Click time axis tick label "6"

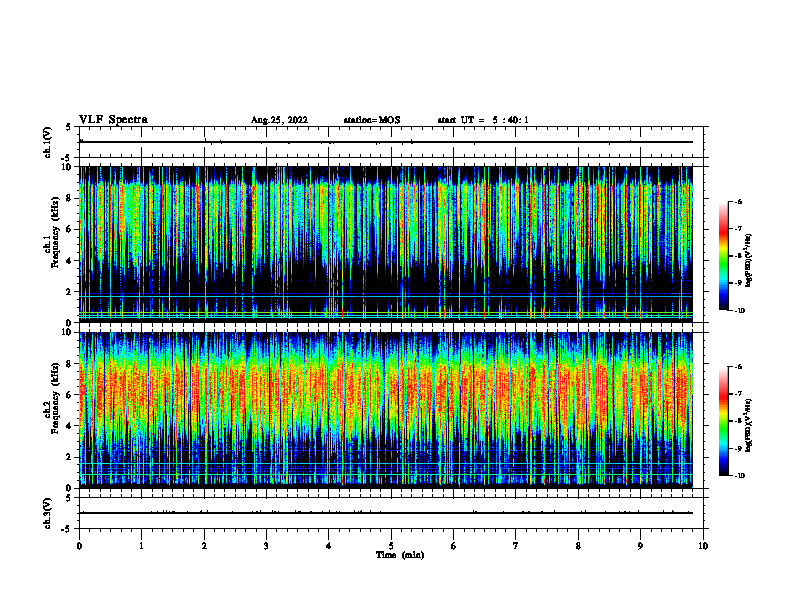pyautogui.click(x=454, y=546)
